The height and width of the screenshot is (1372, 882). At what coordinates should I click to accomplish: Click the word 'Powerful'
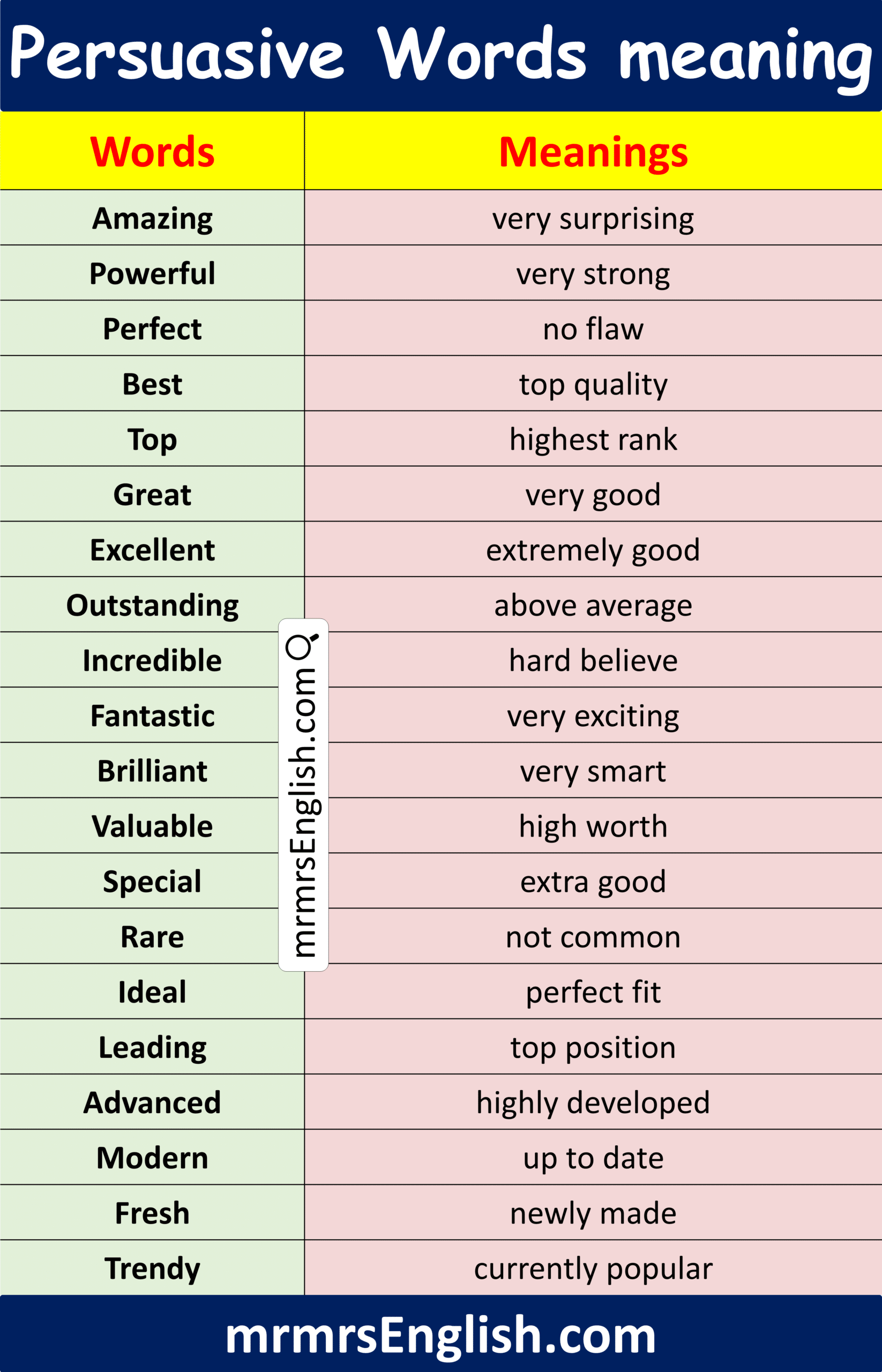tap(152, 273)
